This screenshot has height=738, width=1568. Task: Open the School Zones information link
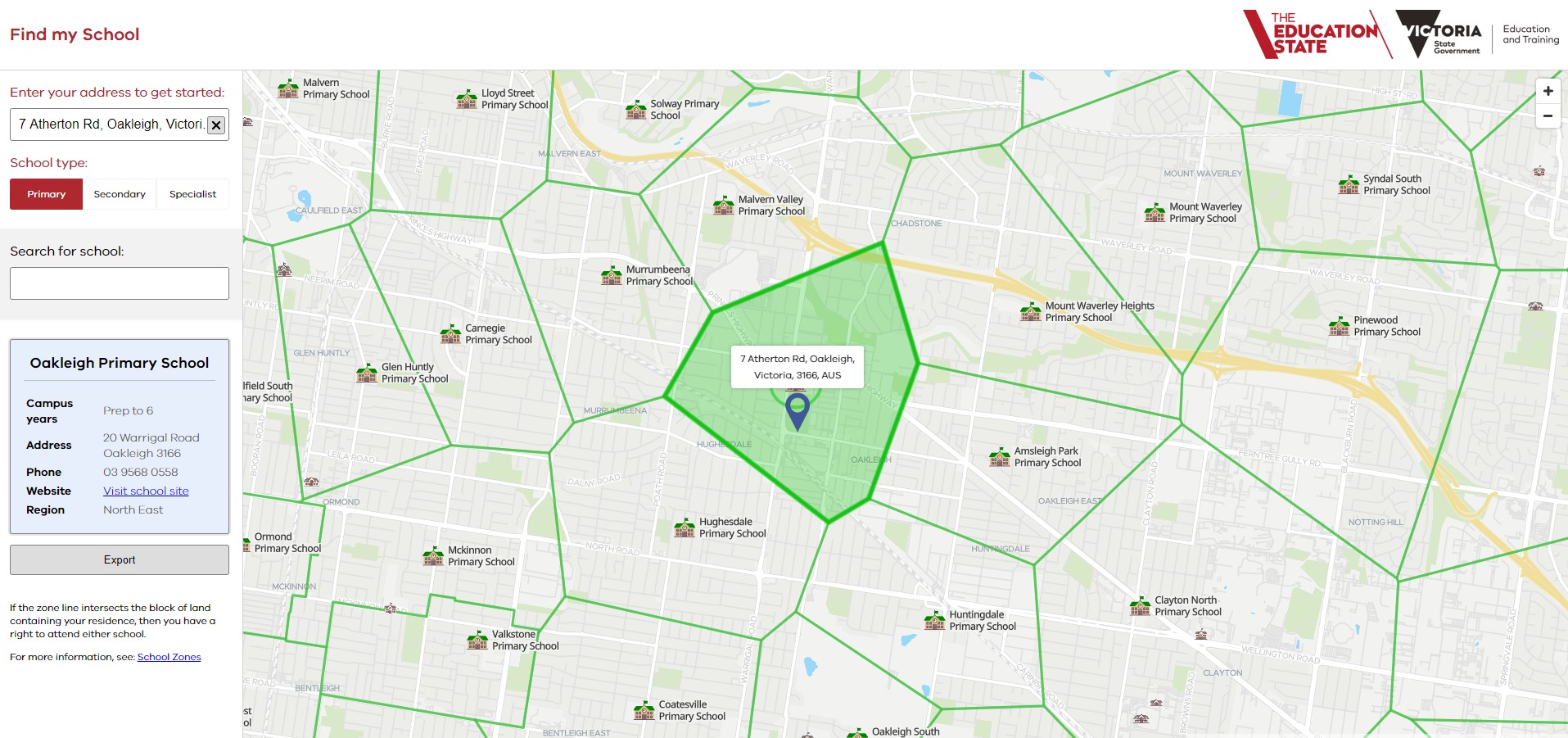(x=169, y=657)
